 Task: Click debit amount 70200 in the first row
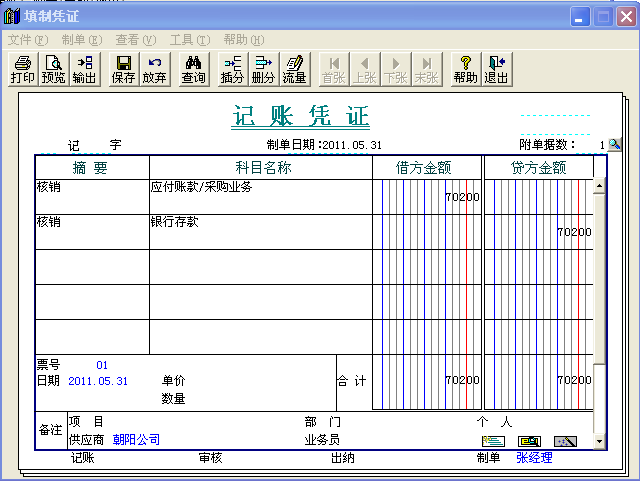(462, 197)
